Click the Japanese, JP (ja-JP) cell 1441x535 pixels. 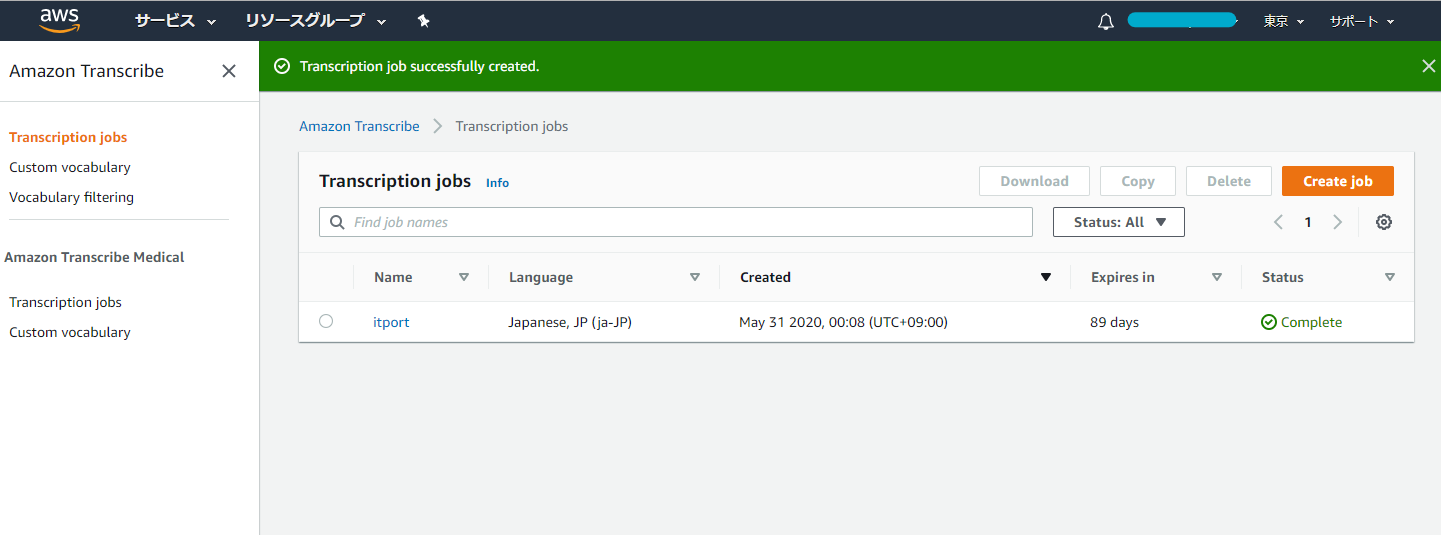[570, 322]
